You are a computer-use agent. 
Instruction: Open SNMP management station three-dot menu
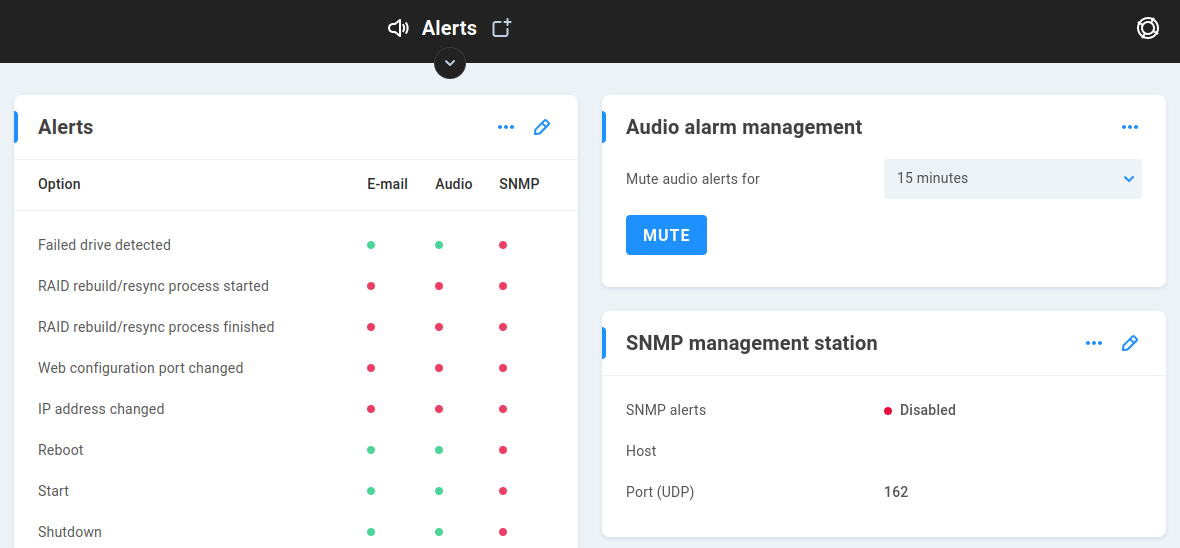[x=1093, y=343]
